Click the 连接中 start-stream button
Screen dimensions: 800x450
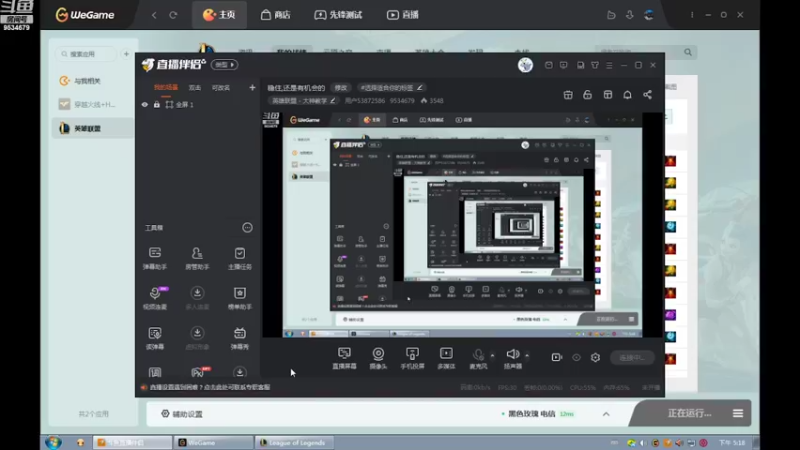click(632, 358)
